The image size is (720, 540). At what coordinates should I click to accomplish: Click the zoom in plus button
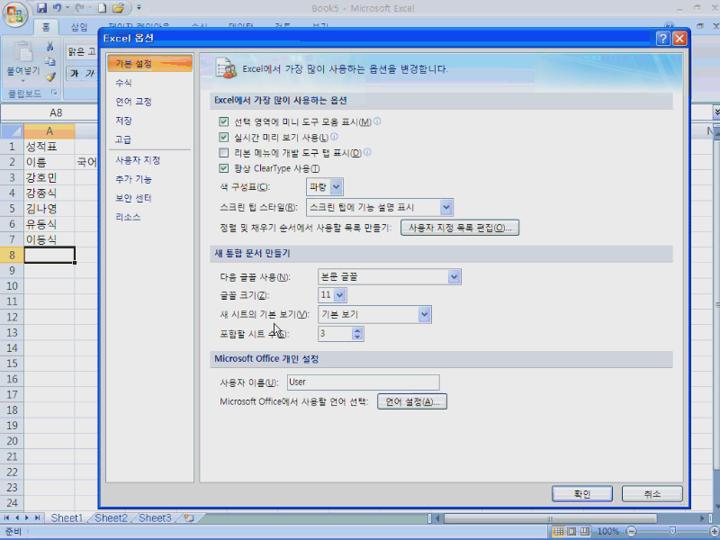[714, 532]
